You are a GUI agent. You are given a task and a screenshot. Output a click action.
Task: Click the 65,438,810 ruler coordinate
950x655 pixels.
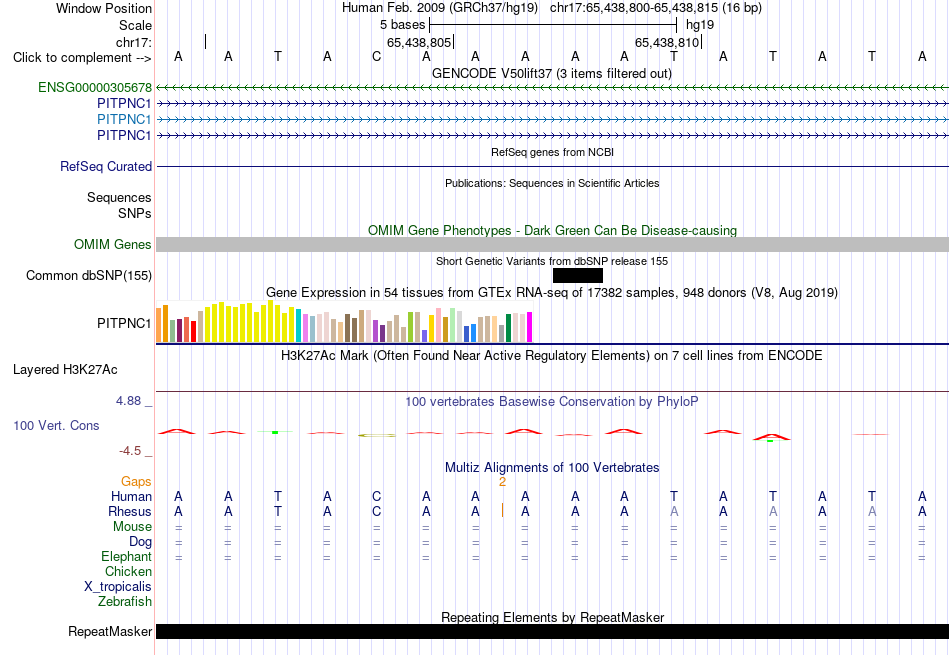[x=666, y=42]
